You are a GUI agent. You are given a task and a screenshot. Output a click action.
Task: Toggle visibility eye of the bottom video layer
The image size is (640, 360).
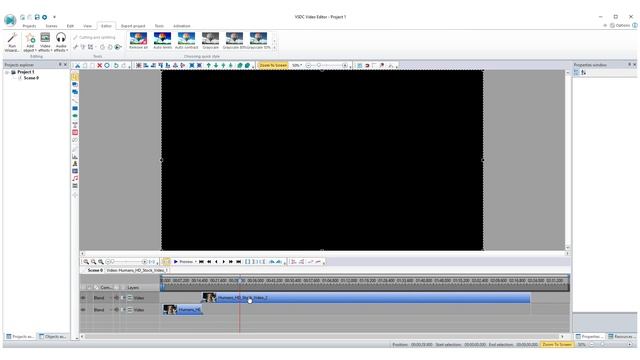(x=83, y=310)
